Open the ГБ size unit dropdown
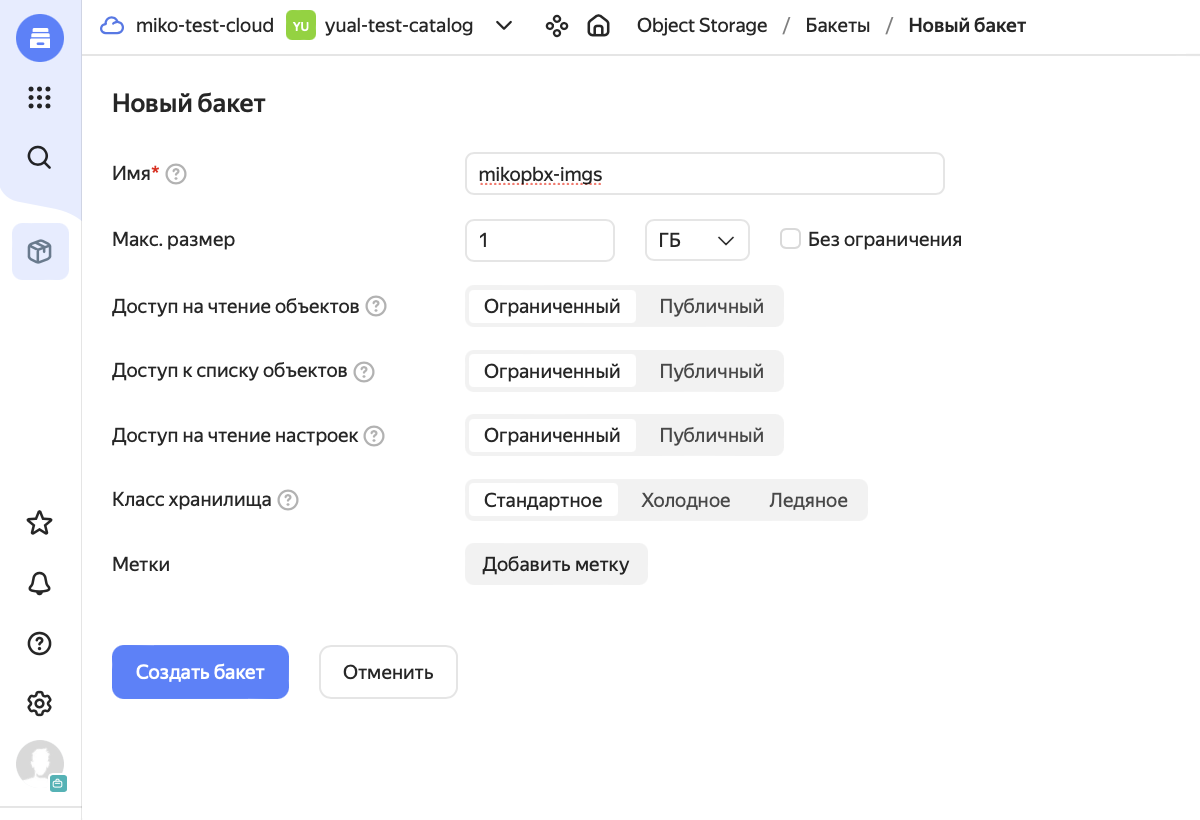 pos(697,240)
